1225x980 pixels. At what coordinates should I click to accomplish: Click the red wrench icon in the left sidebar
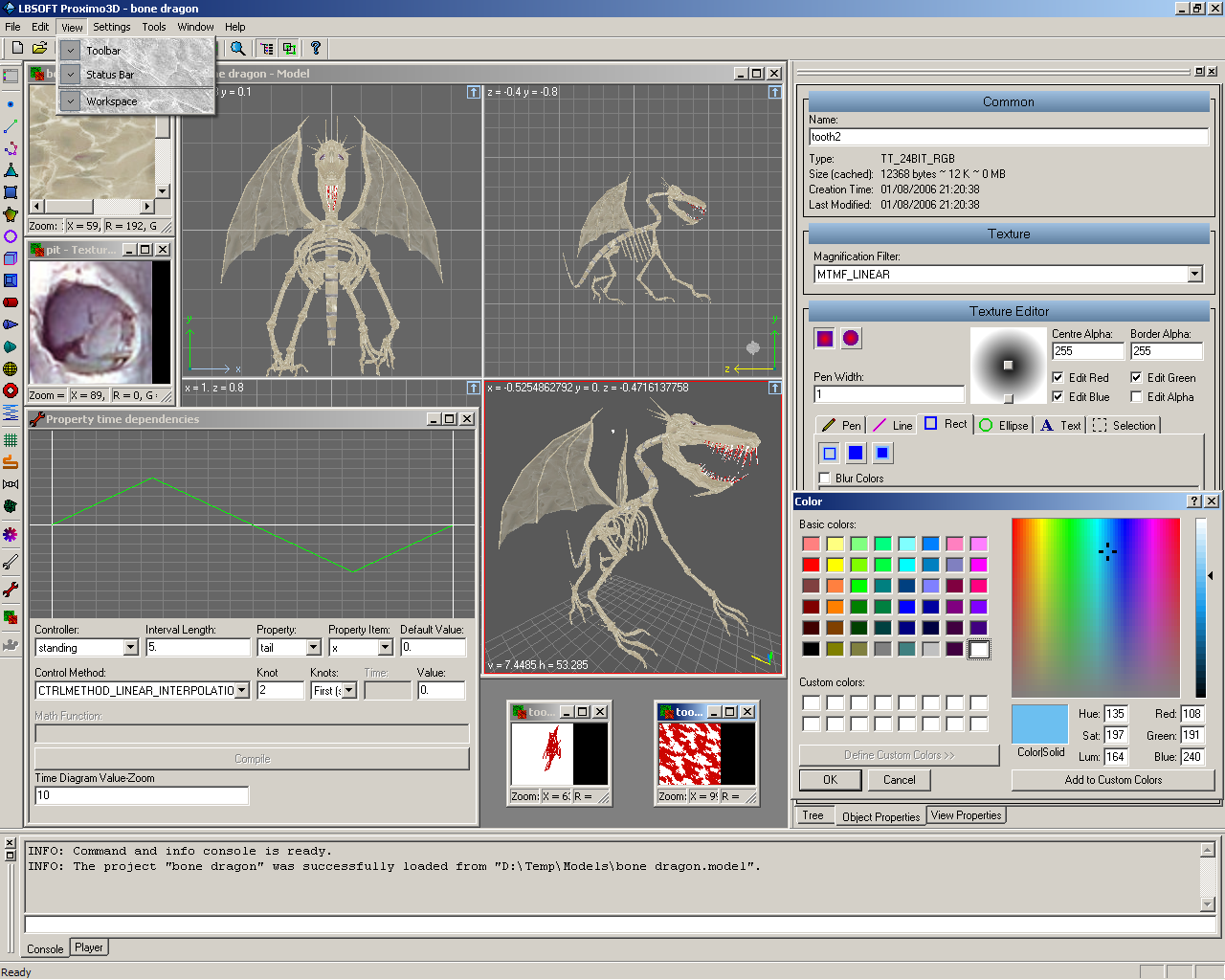point(11,590)
